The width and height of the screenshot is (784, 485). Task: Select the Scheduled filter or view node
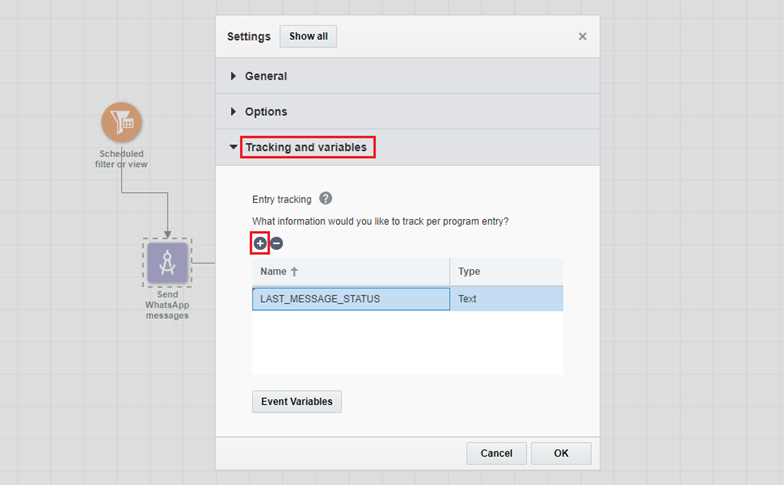coord(122,122)
